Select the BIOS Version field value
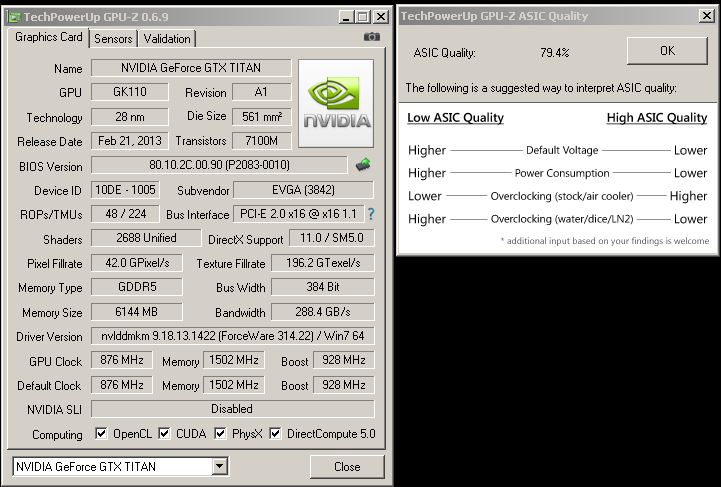 click(x=219, y=165)
